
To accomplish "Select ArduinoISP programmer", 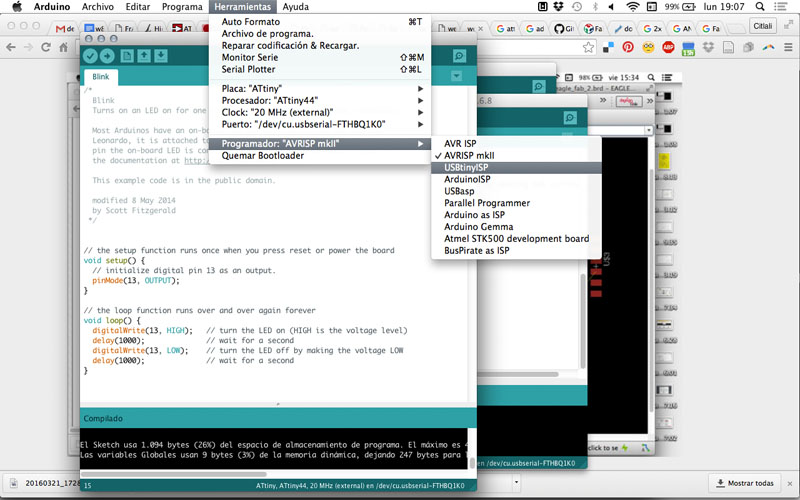I will pos(516,179).
